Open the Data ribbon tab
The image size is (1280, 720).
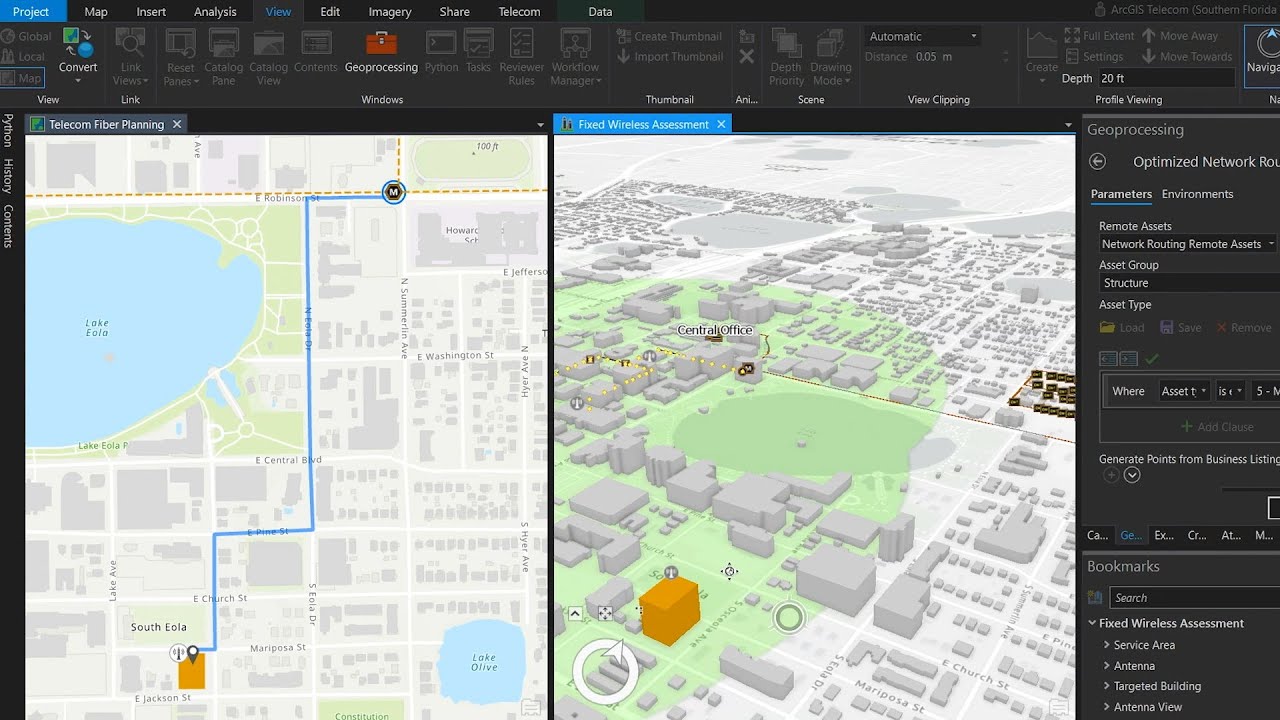[600, 11]
